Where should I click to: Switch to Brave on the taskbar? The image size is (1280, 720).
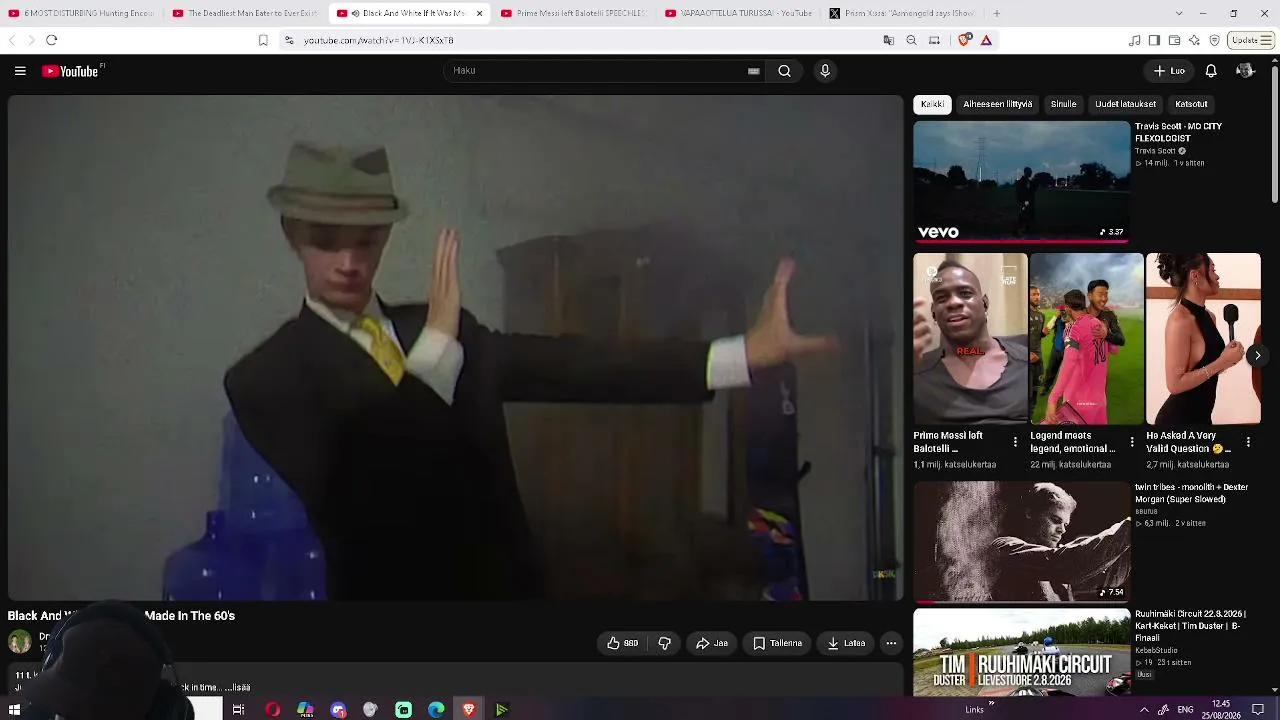[x=469, y=710]
